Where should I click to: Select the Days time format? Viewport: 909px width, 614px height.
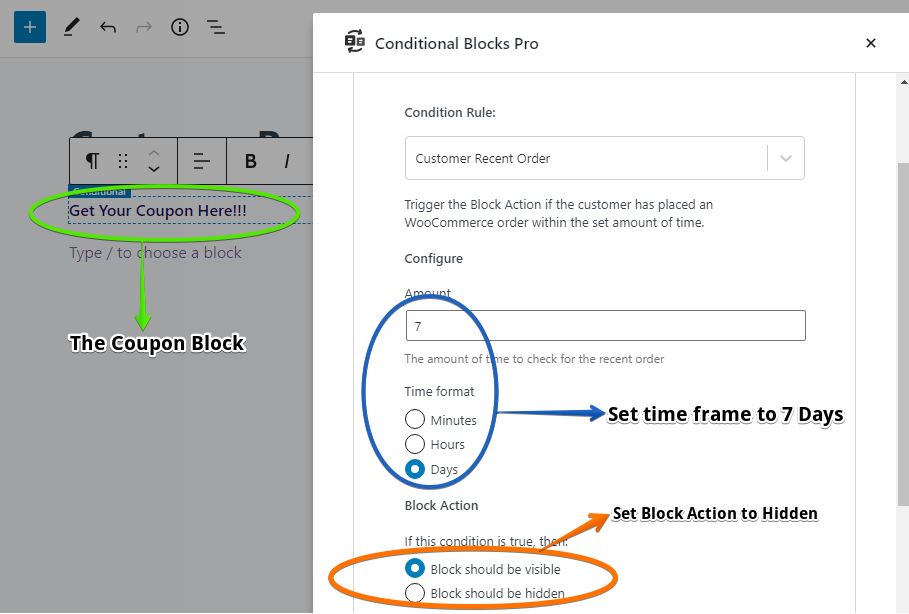point(416,469)
